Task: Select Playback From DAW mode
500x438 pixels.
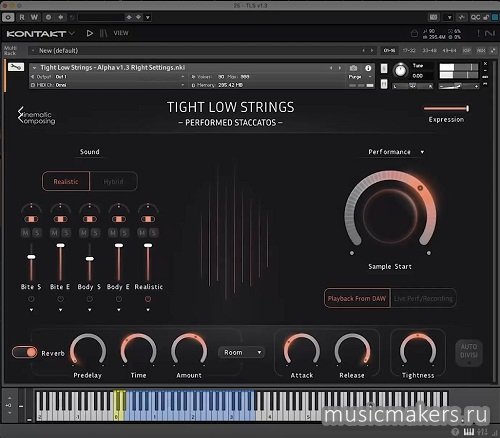Action: (357, 298)
